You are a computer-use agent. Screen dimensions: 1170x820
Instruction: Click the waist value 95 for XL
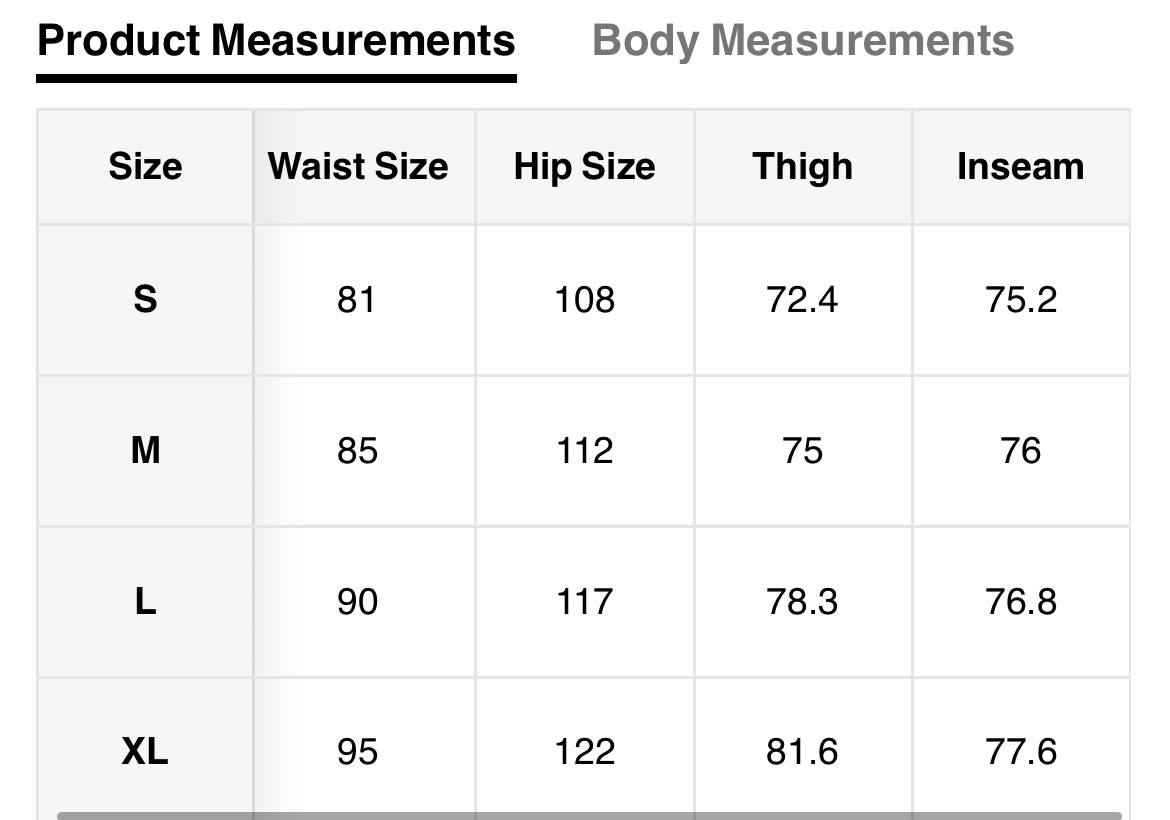tap(357, 751)
